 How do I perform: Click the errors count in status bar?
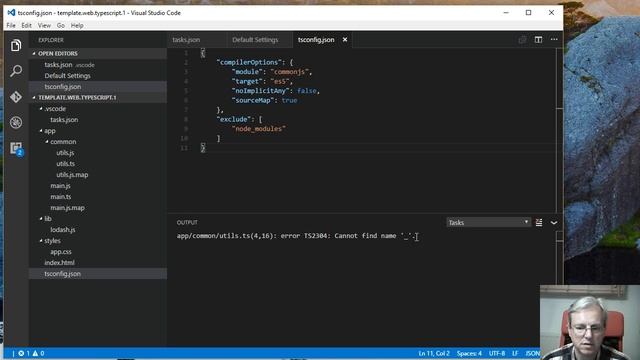24,353
